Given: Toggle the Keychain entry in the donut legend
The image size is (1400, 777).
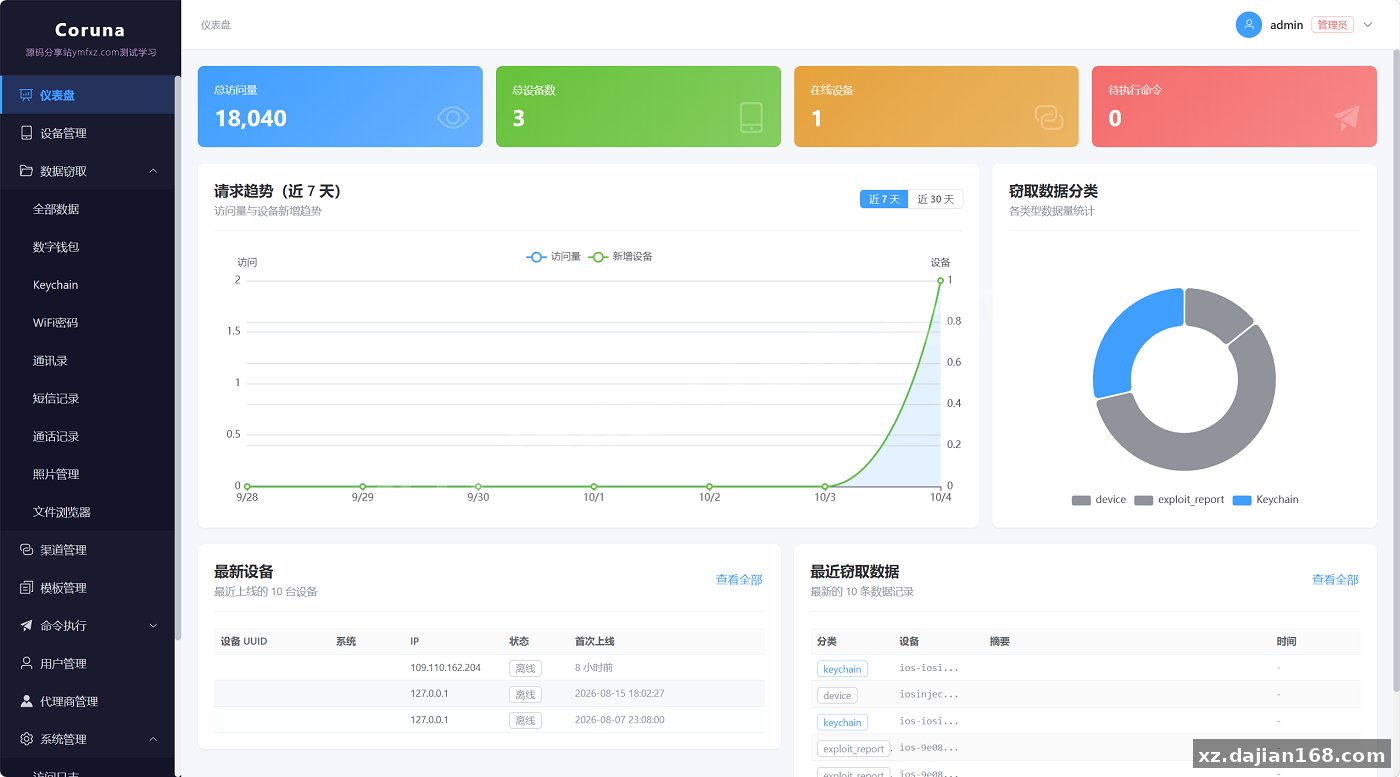Looking at the screenshot, I should pyautogui.click(x=1266, y=500).
